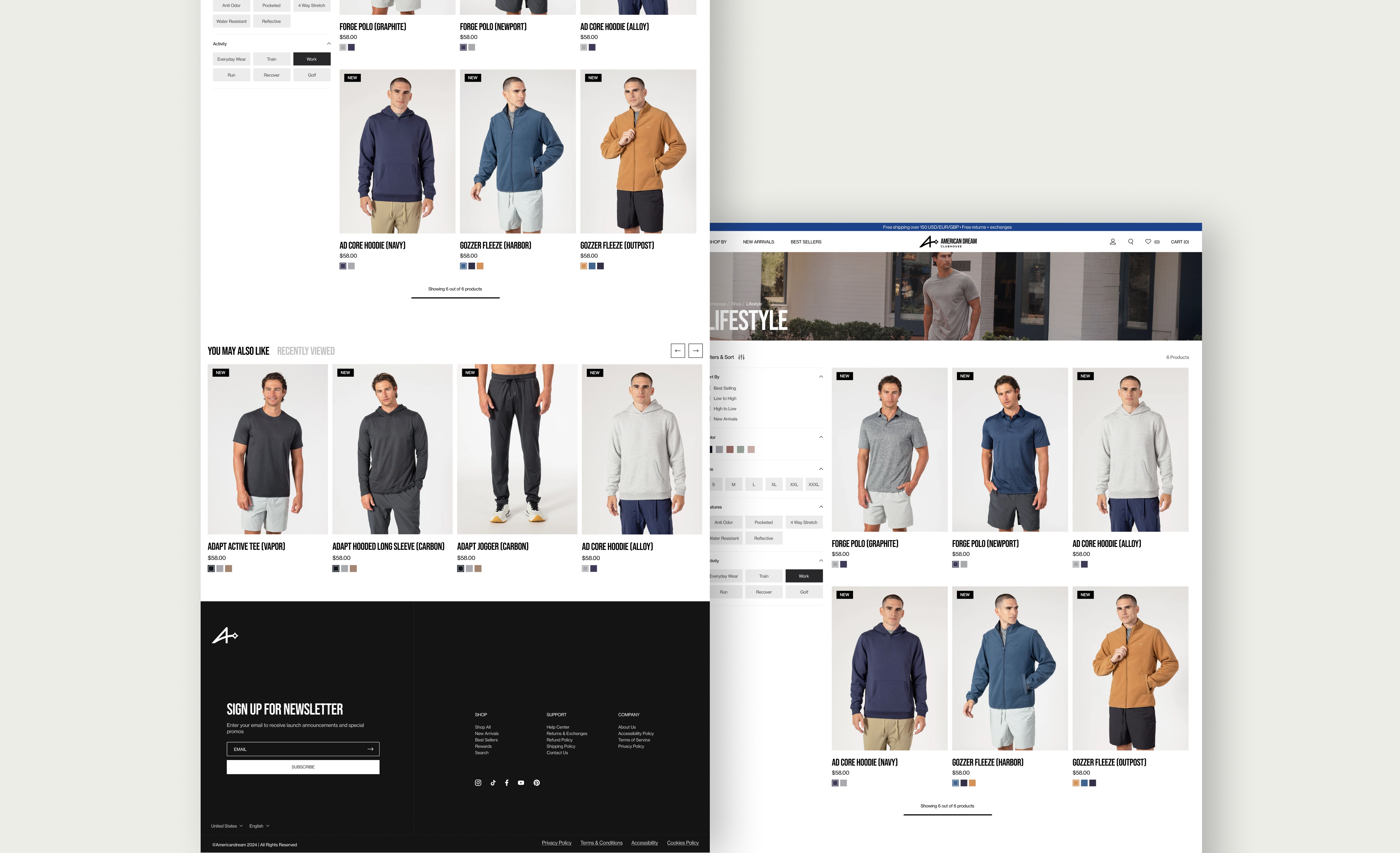Viewport: 1400px width, 853px height.
Task: Click the Filters & Sort sliders icon
Action: 741,357
